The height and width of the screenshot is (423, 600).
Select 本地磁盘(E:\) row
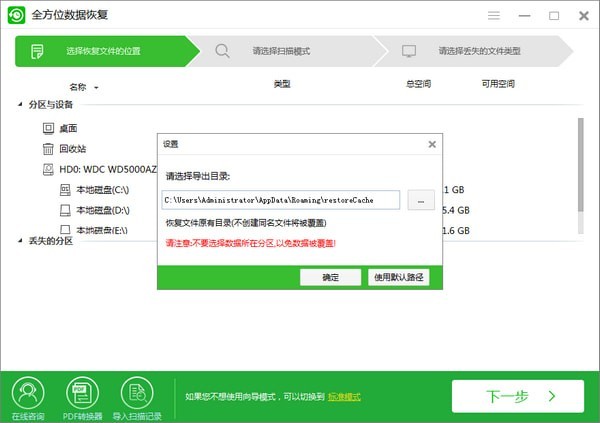click(94, 230)
